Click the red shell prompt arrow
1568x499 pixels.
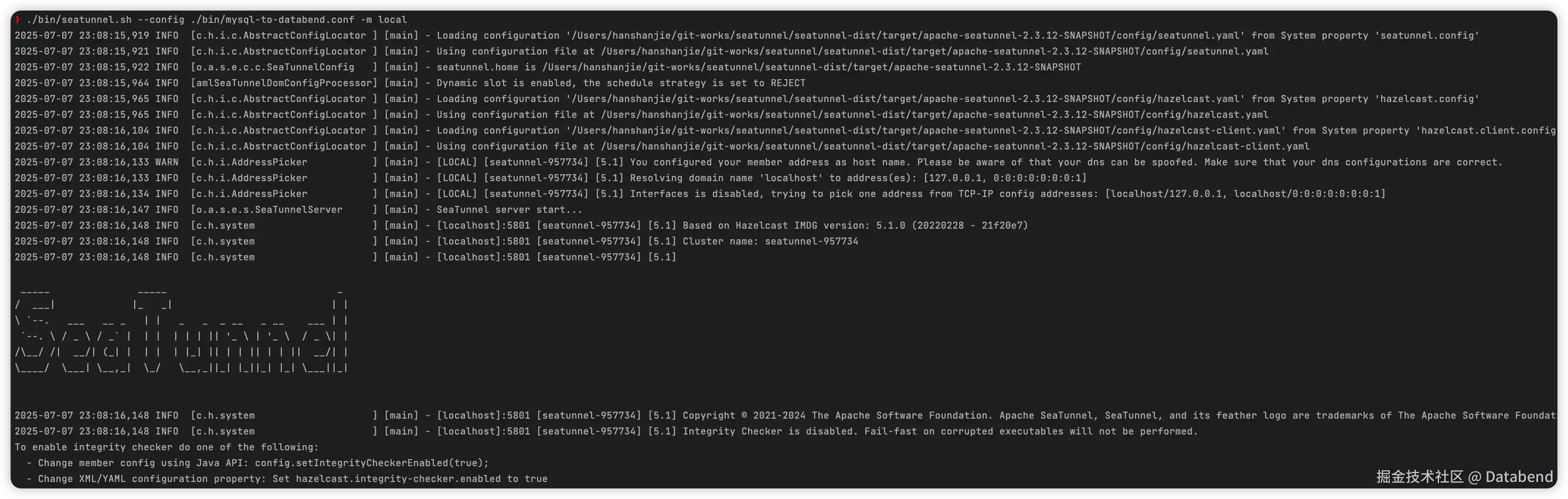click(x=17, y=19)
